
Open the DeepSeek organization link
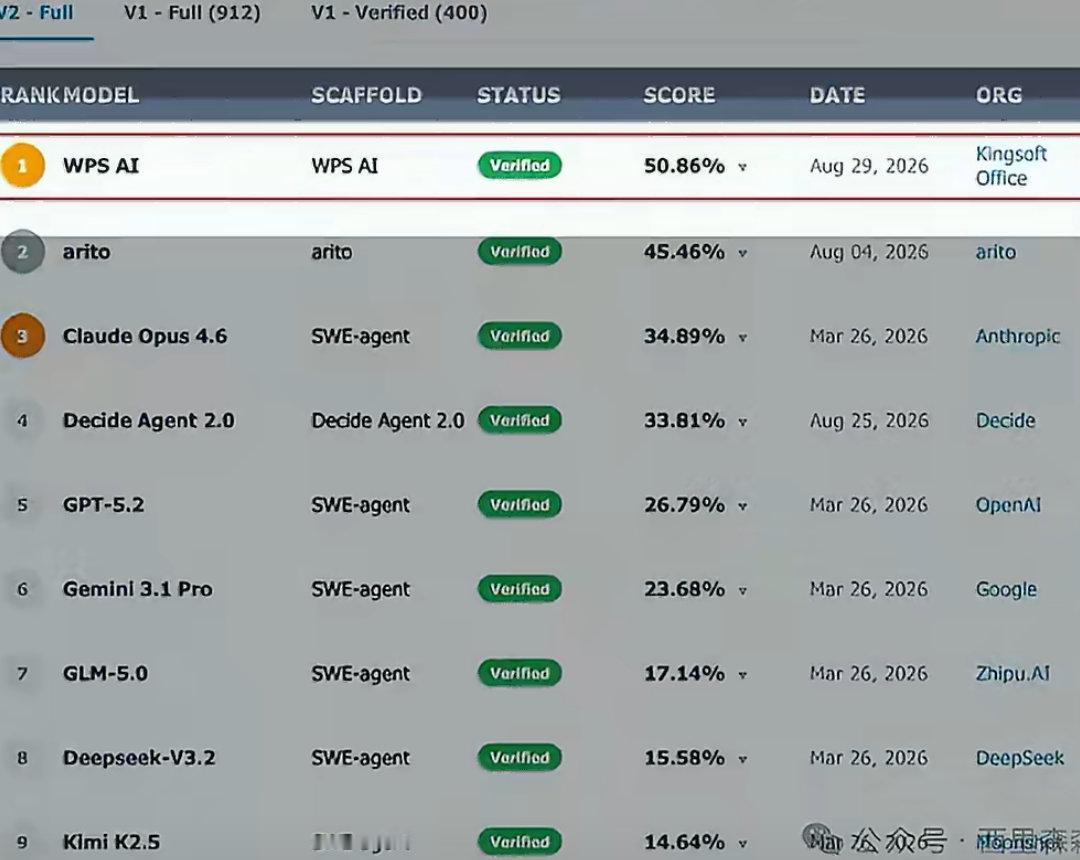[1019, 758]
